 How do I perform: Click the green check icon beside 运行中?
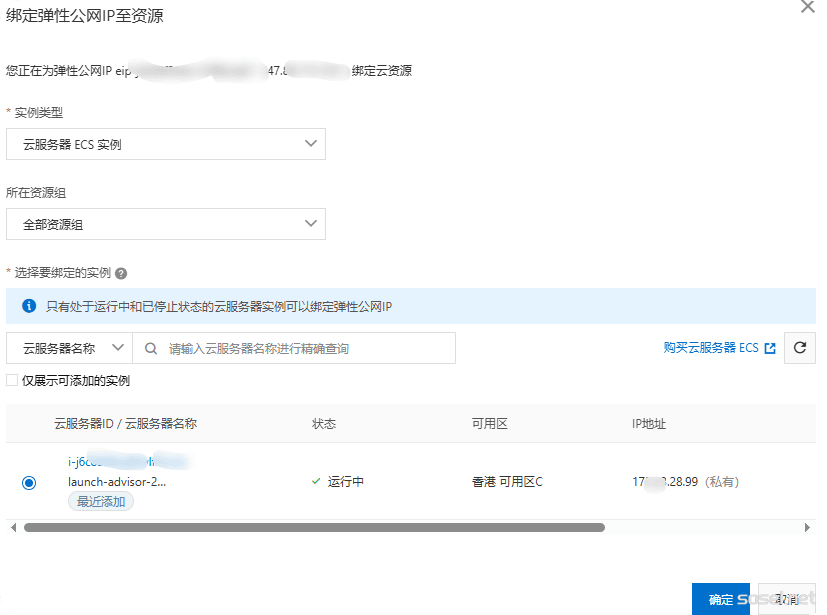point(316,482)
